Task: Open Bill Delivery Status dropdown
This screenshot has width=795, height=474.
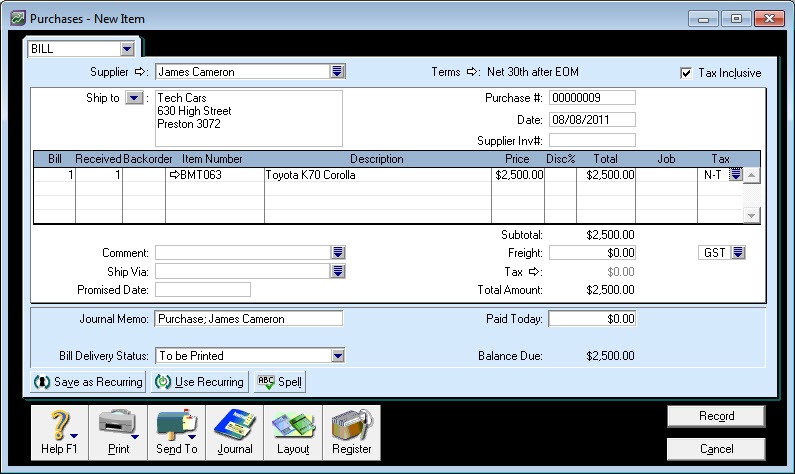Action: coord(337,356)
